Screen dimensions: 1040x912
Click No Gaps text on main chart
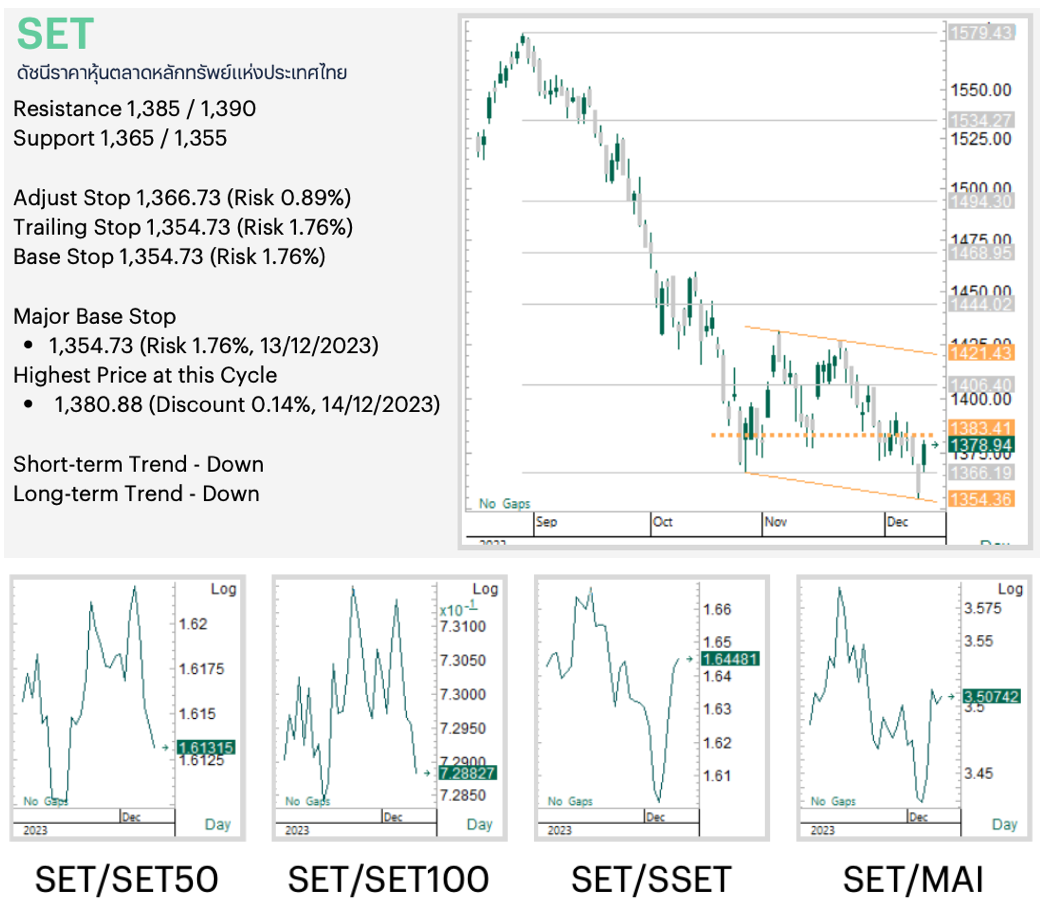(505, 503)
